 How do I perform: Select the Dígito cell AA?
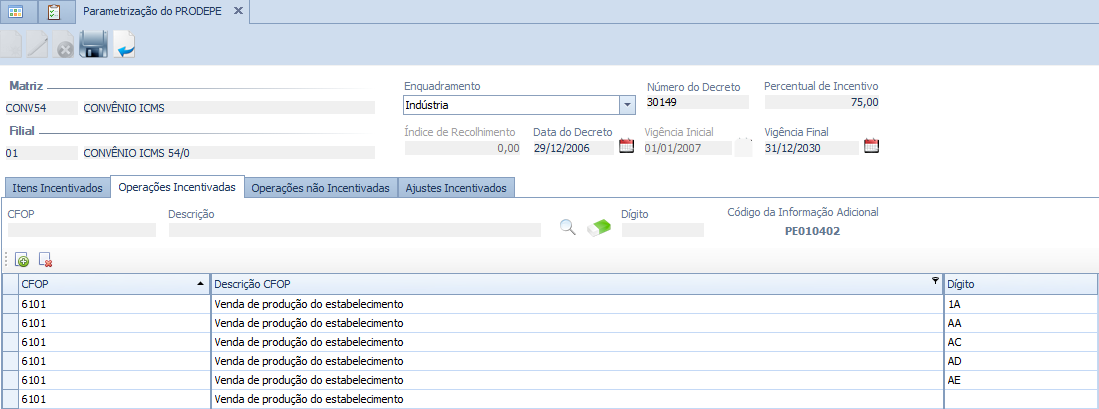[1020, 324]
